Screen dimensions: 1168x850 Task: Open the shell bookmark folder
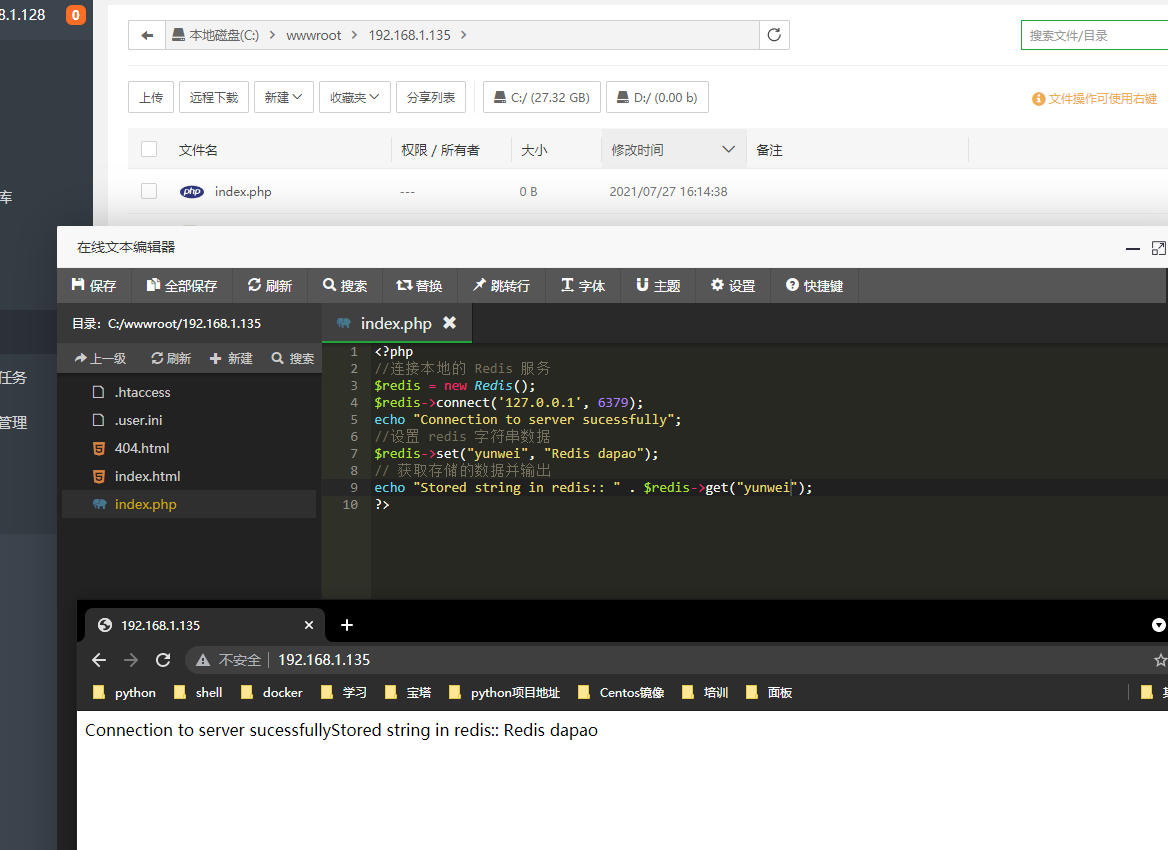(x=198, y=692)
